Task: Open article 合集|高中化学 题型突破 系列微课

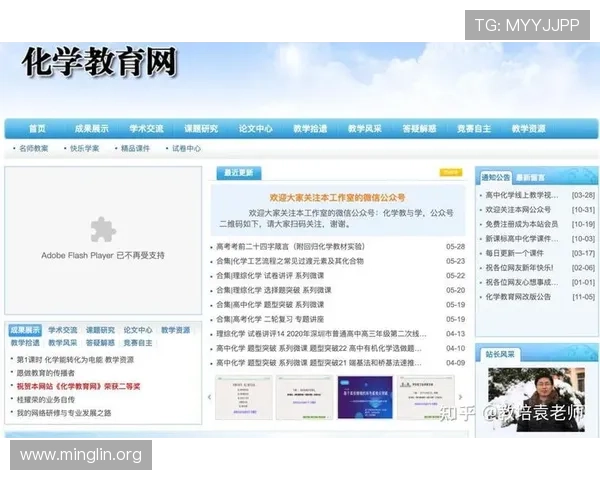Action: [x=270, y=305]
